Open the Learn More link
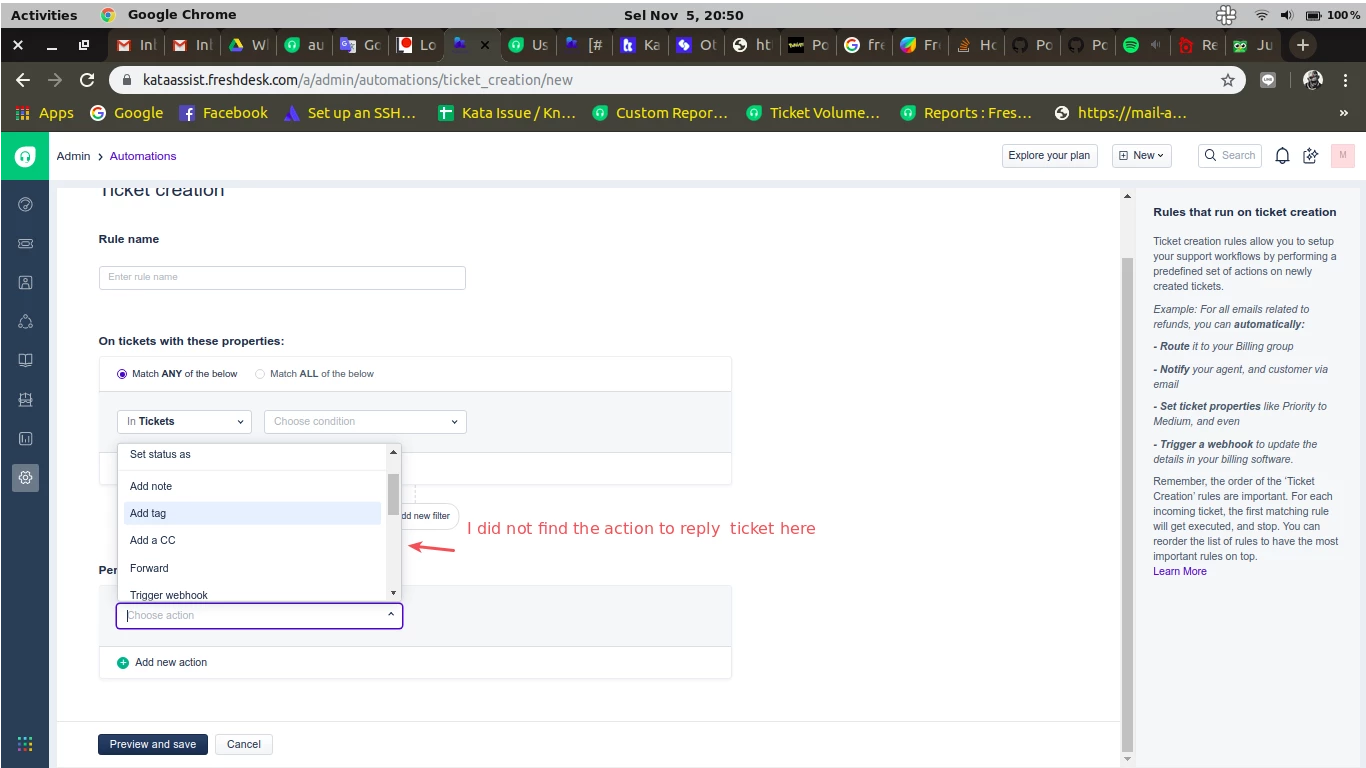 pyautogui.click(x=1180, y=571)
